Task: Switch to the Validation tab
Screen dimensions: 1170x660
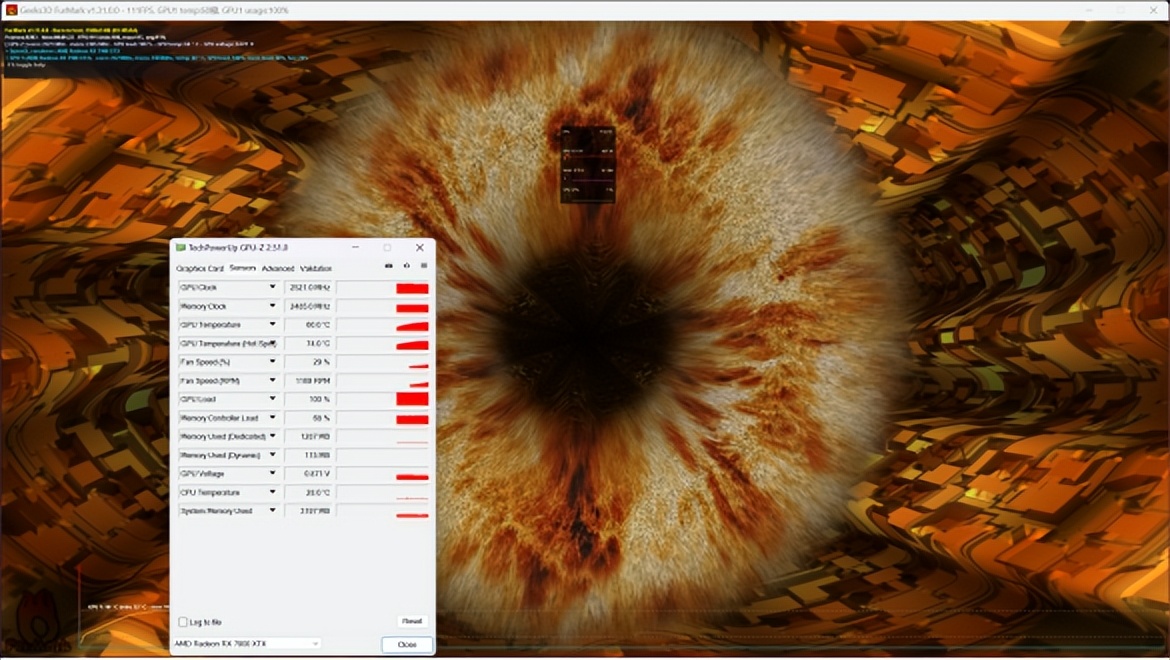Action: tap(316, 268)
